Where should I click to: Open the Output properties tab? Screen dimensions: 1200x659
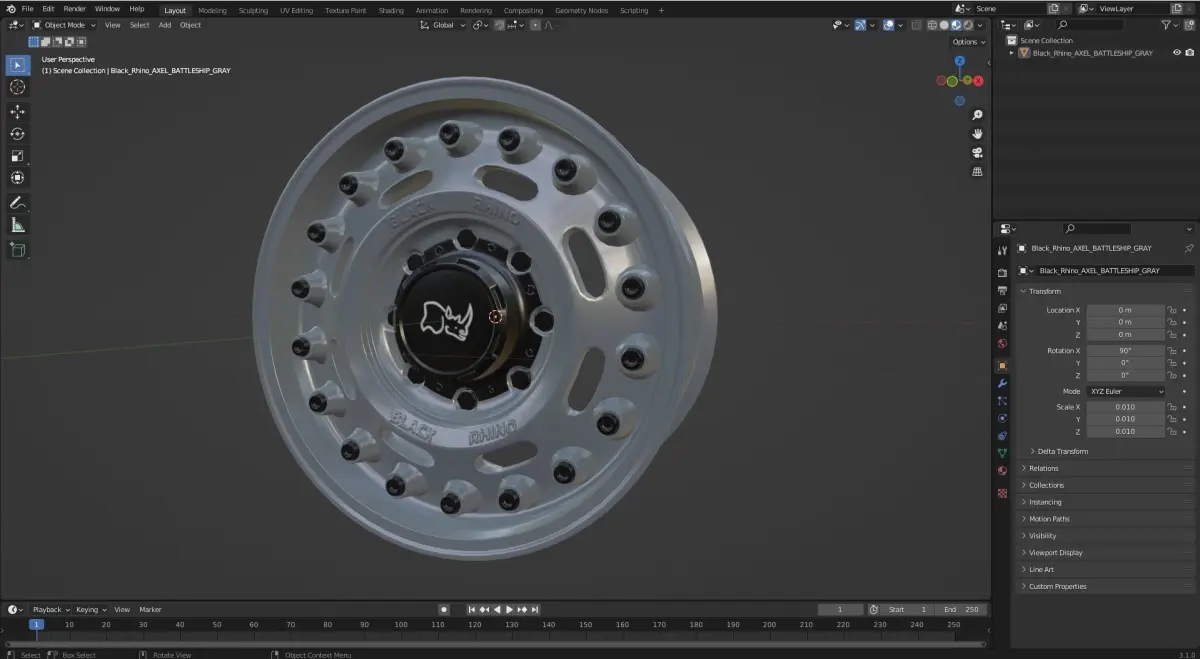coord(1002,291)
